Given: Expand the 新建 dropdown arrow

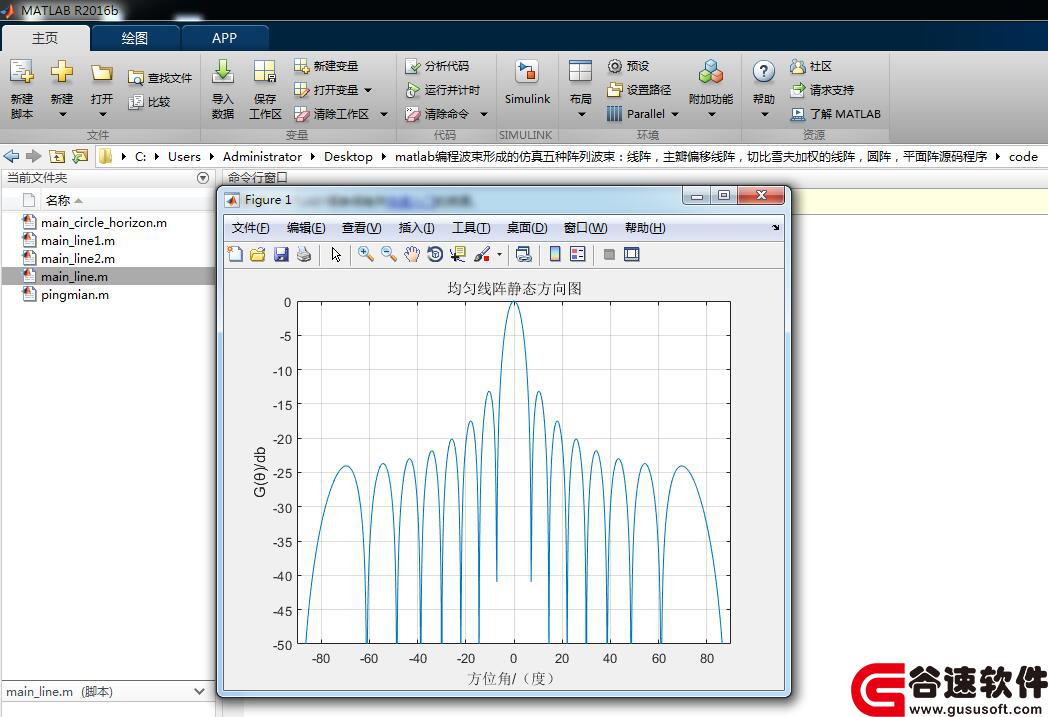Looking at the screenshot, I should coord(62,114).
